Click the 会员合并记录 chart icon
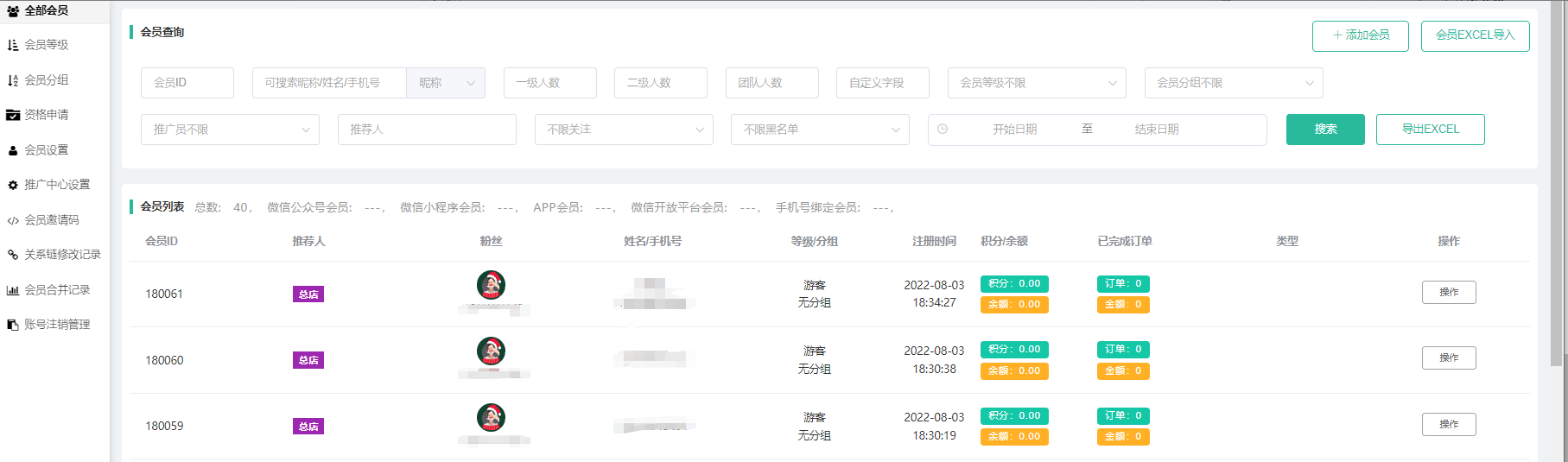Image resolution: width=1568 pixels, height=462 pixels. pos(13,290)
